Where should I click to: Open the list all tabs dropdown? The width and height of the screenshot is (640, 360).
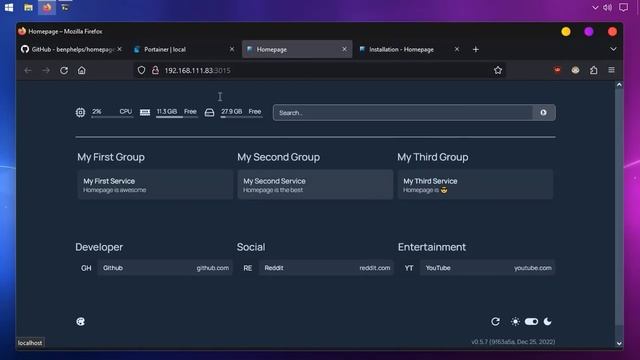pos(613,49)
